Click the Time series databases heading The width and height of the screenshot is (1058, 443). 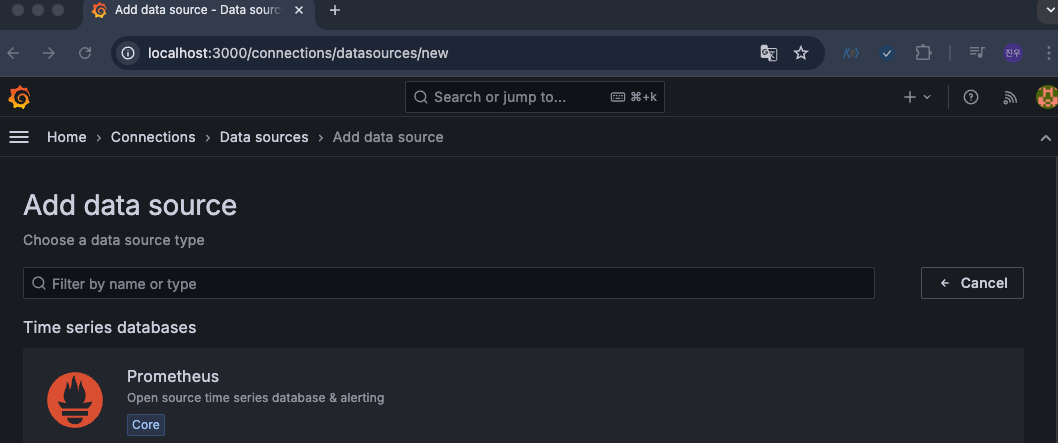click(110, 328)
